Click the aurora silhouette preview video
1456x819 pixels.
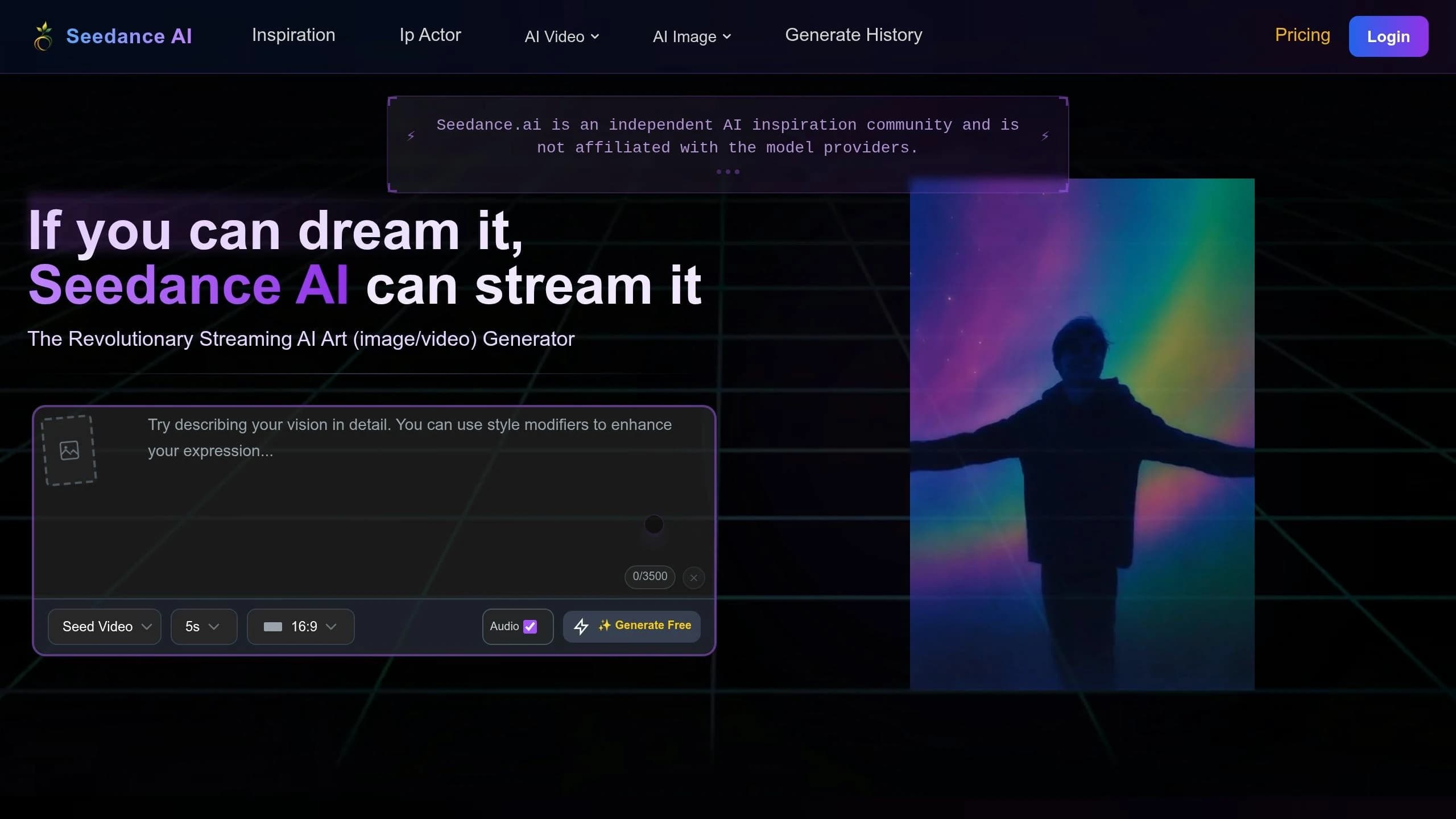(1082, 434)
